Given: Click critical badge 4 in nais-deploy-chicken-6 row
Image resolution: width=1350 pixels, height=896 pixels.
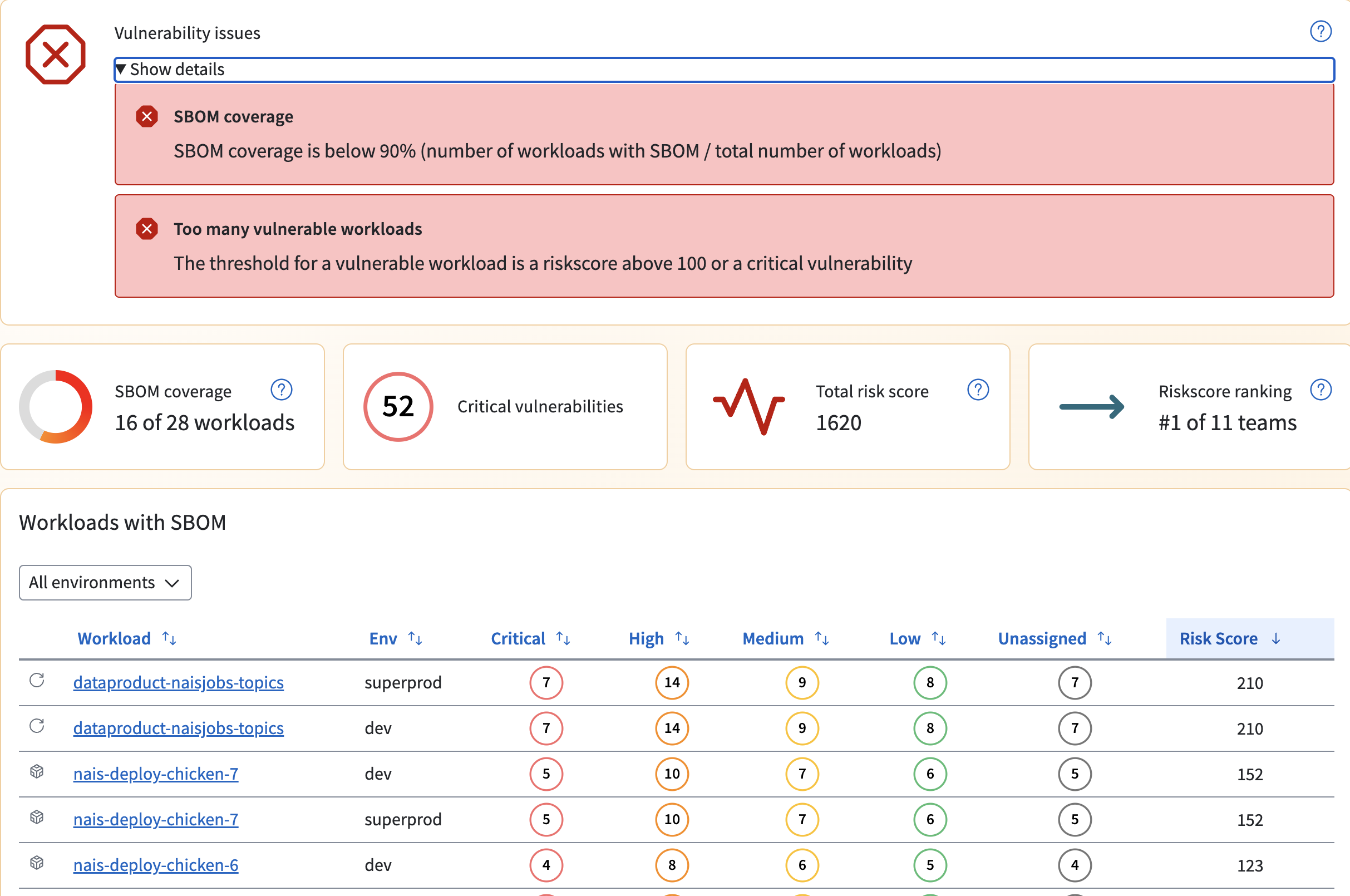Looking at the screenshot, I should click(x=546, y=865).
